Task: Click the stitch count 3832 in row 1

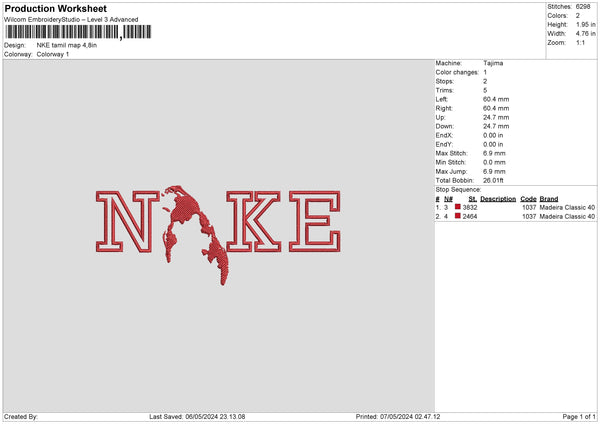Action: coord(470,207)
